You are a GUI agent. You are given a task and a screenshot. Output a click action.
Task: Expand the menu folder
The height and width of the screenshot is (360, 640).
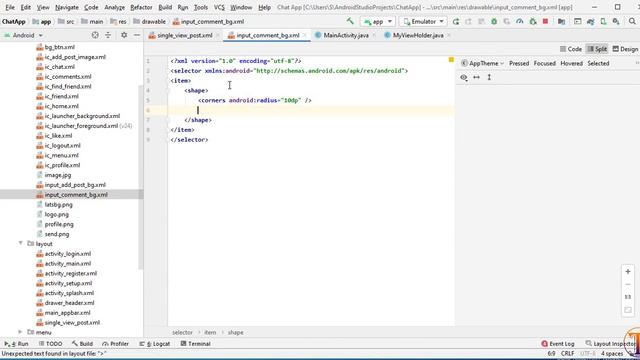20,332
